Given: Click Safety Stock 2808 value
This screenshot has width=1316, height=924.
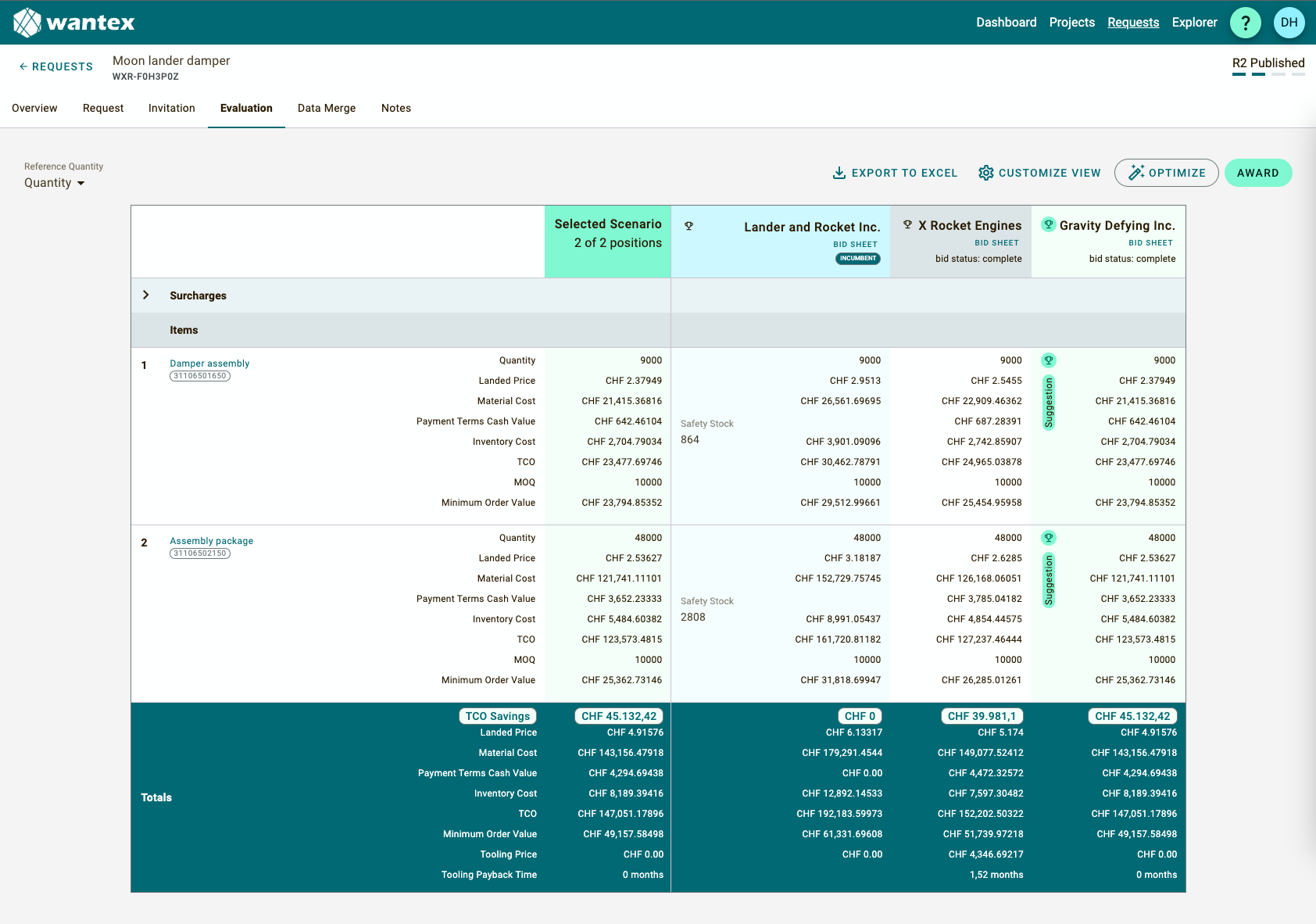Looking at the screenshot, I should 693,618.
